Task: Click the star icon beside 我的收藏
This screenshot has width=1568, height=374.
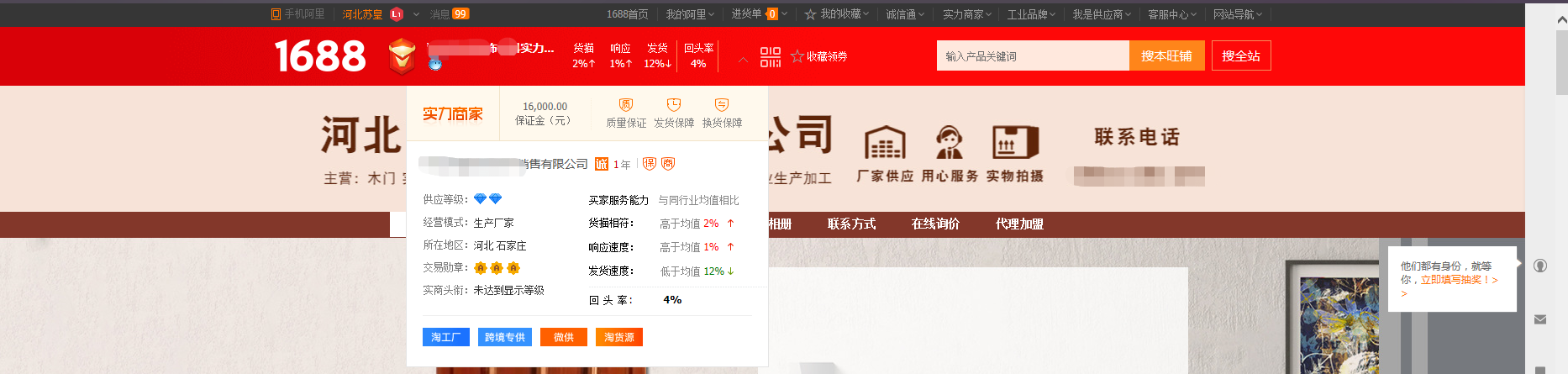Action: 810,14
